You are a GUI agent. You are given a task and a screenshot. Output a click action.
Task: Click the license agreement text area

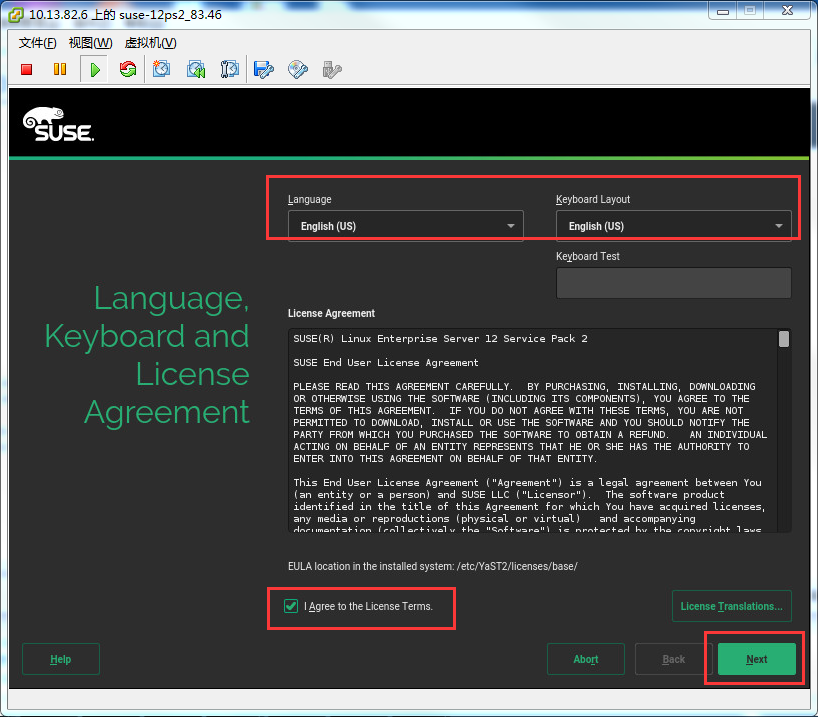[x=533, y=431]
